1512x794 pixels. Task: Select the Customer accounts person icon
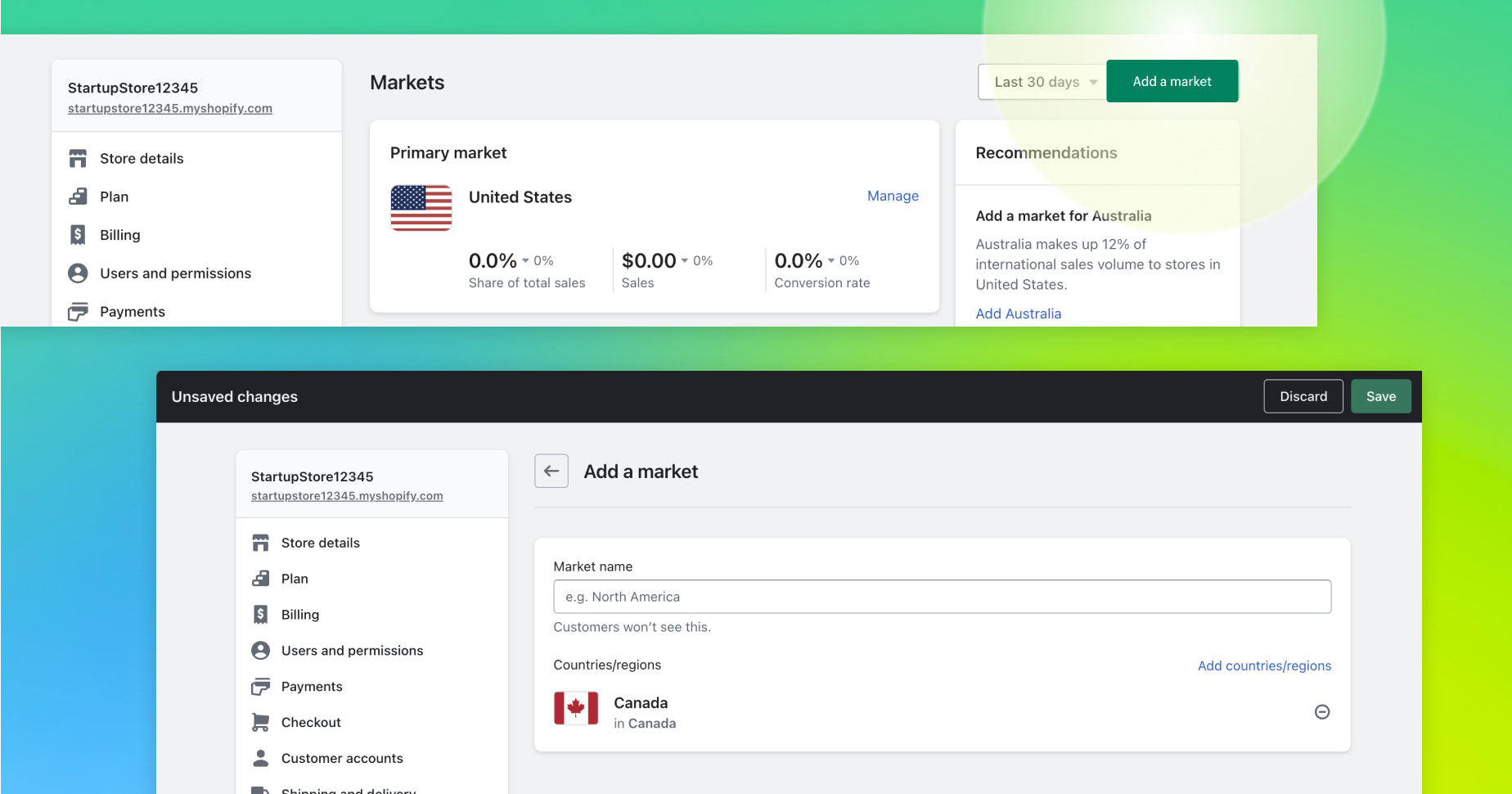pos(261,758)
